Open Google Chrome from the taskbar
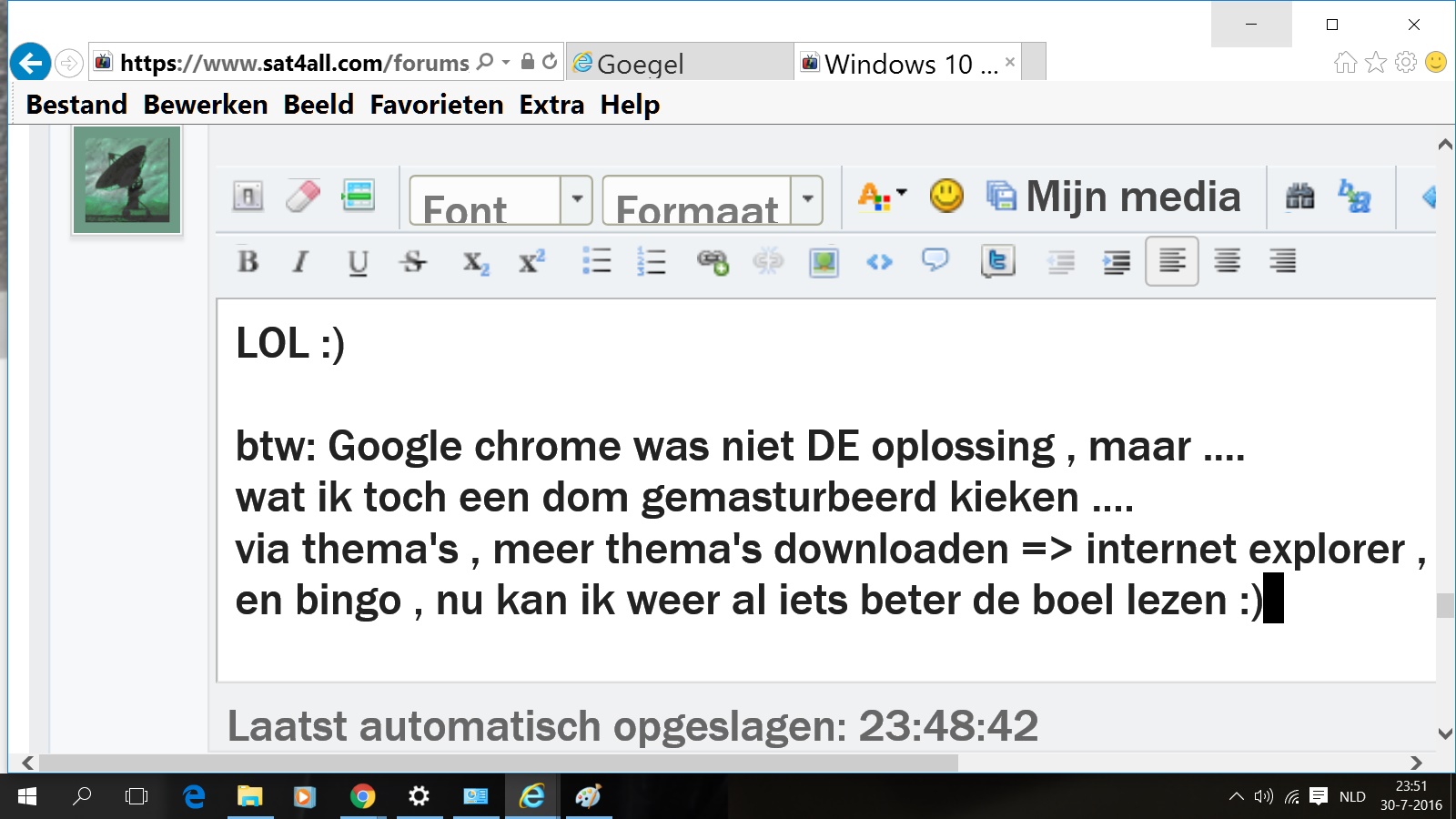The height and width of the screenshot is (819, 1456). [x=362, y=797]
